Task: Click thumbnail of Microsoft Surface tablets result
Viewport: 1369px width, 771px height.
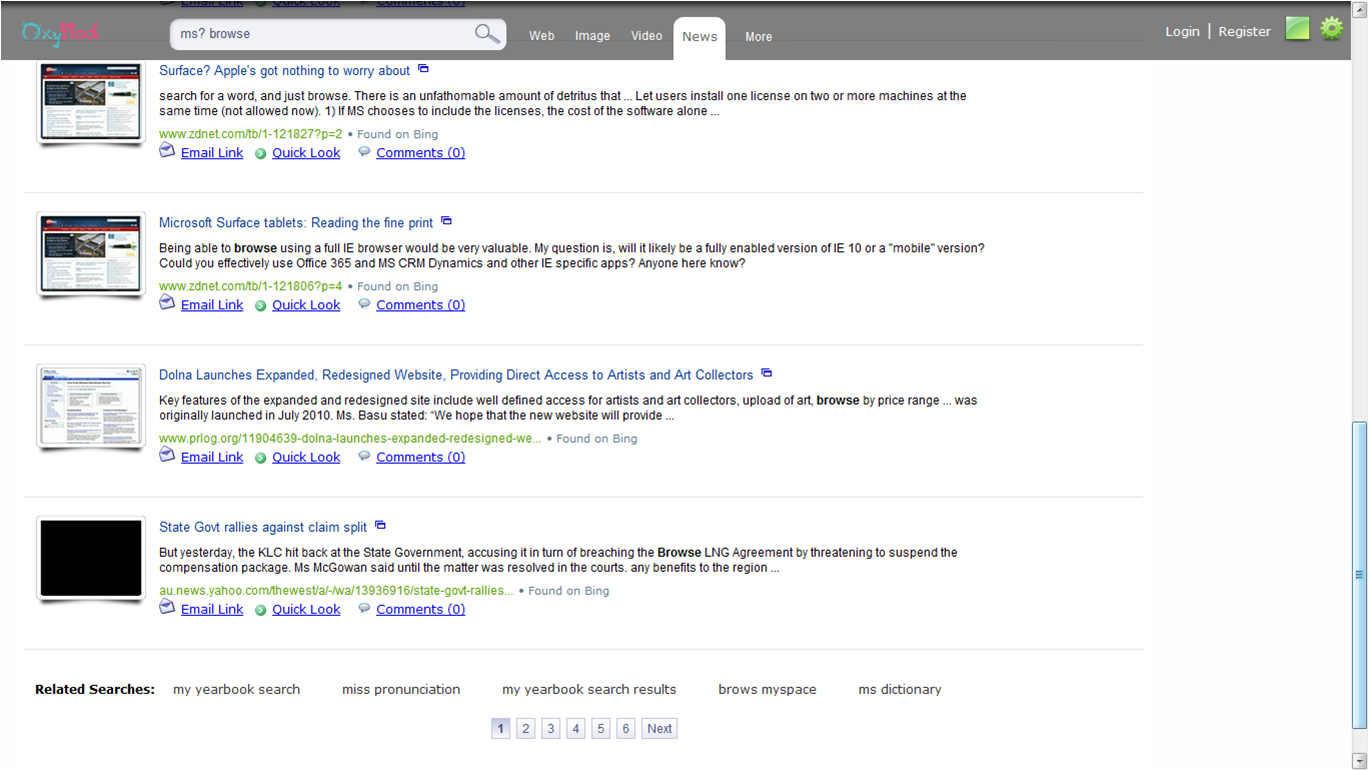Action: (x=91, y=255)
